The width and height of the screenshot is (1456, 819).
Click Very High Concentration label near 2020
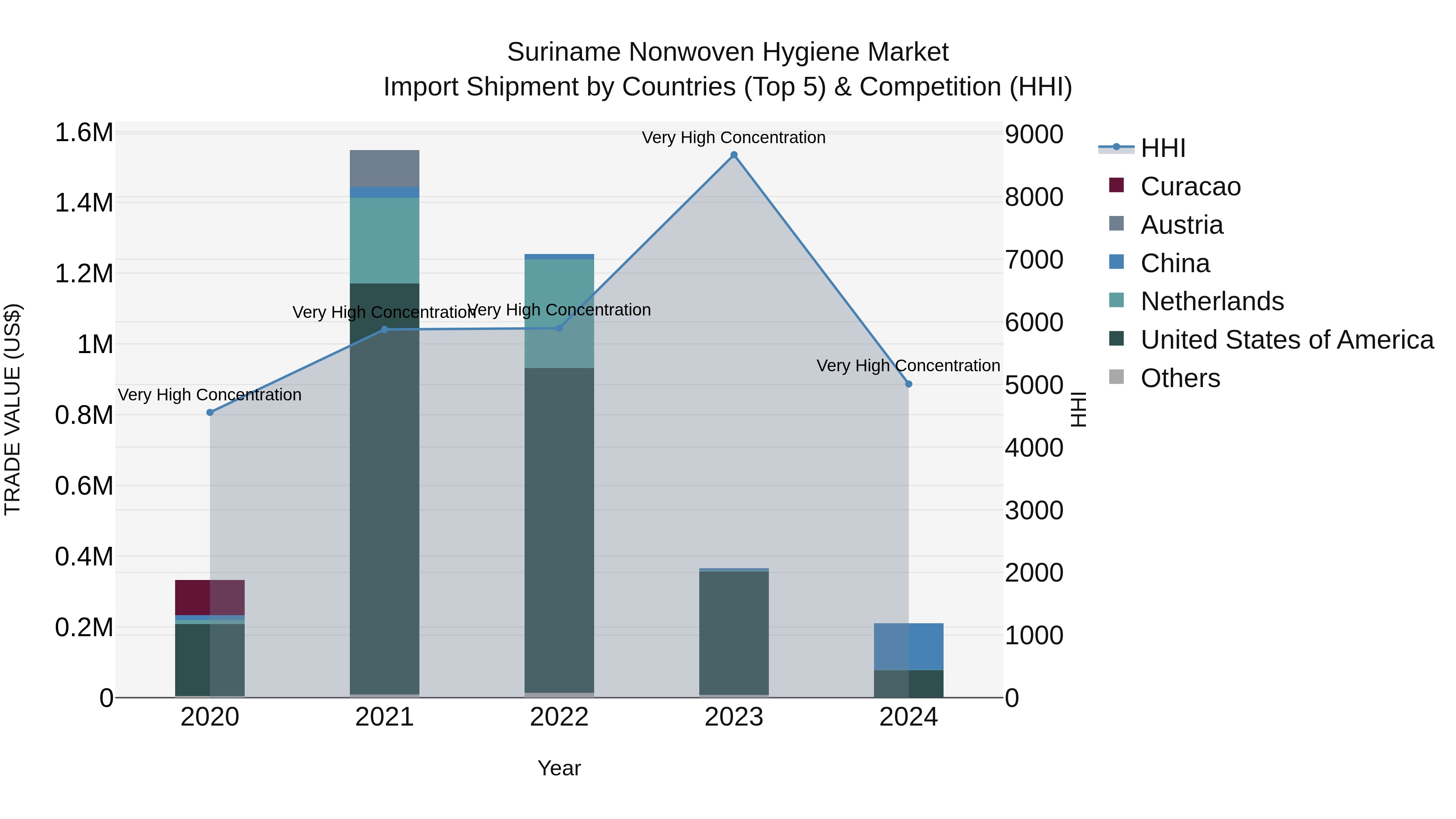[210, 394]
